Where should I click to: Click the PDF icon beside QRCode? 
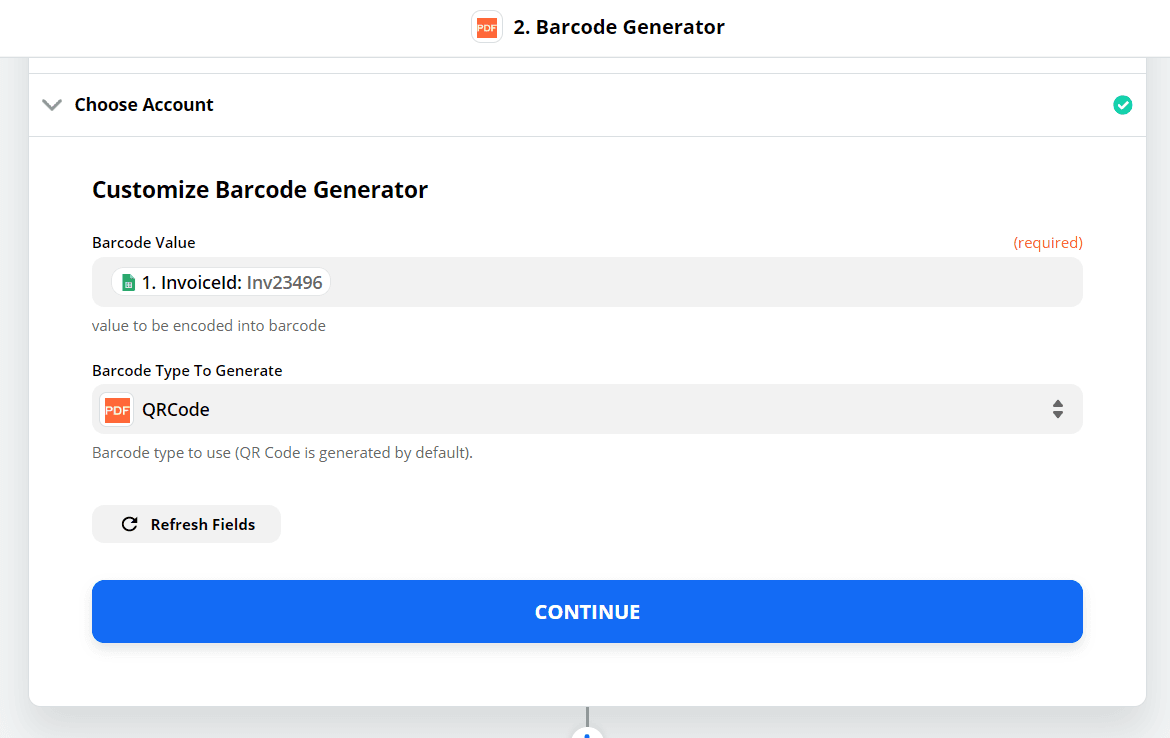117,409
